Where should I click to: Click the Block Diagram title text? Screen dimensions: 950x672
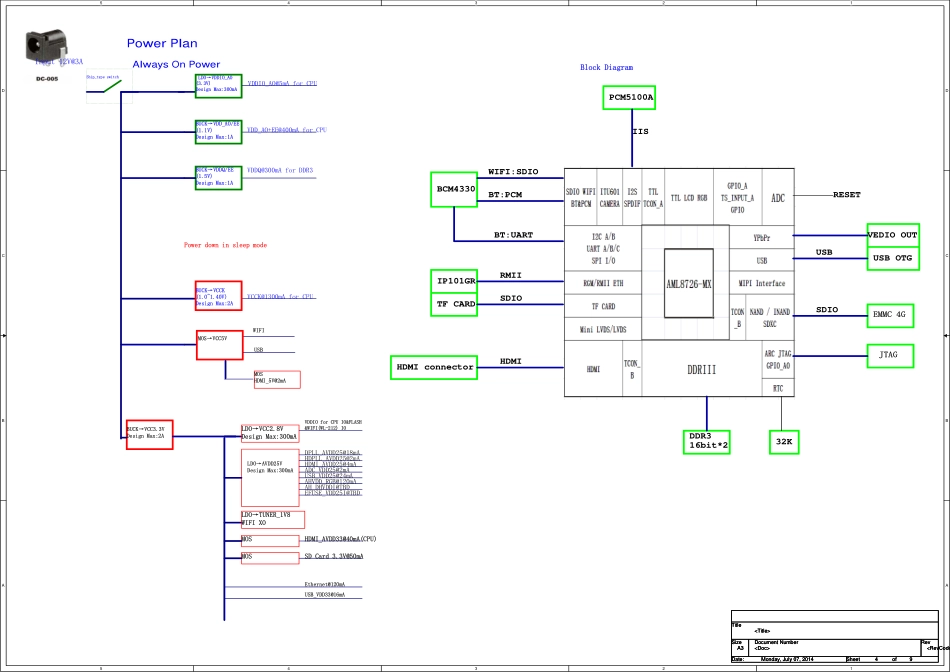[607, 68]
